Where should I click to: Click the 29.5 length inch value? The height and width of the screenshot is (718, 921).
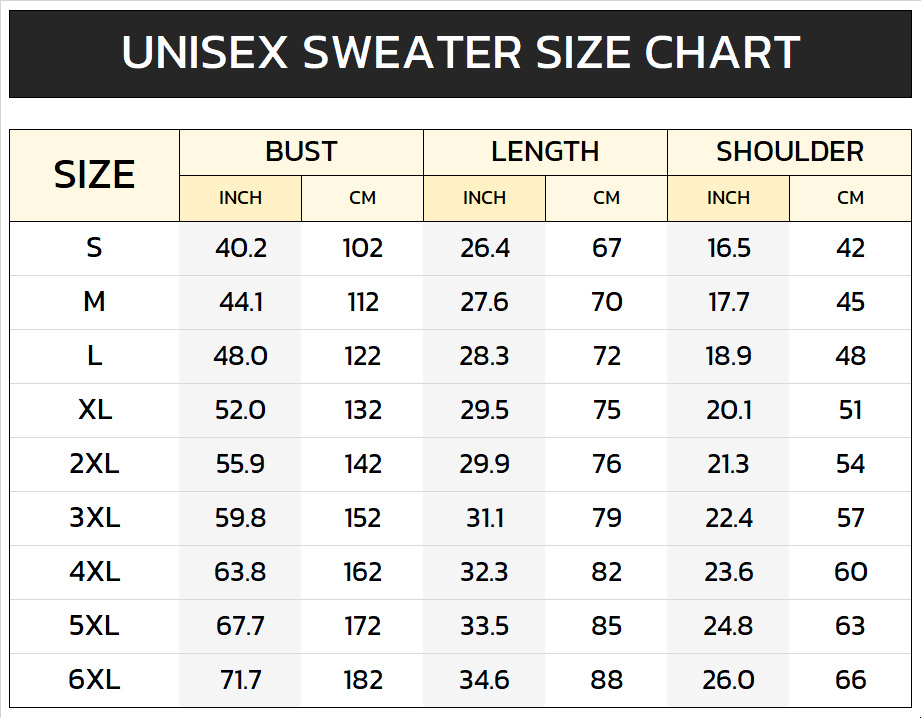click(484, 410)
